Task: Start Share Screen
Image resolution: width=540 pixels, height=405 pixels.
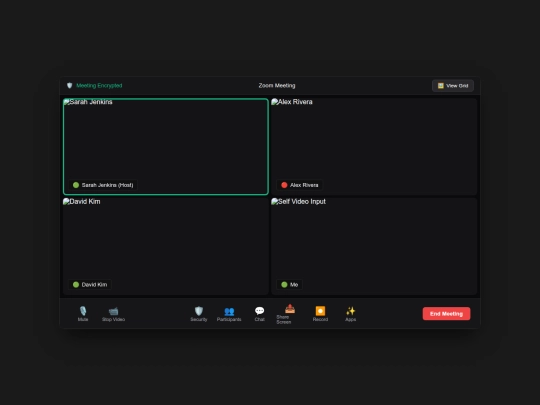Action: pyautogui.click(x=290, y=314)
